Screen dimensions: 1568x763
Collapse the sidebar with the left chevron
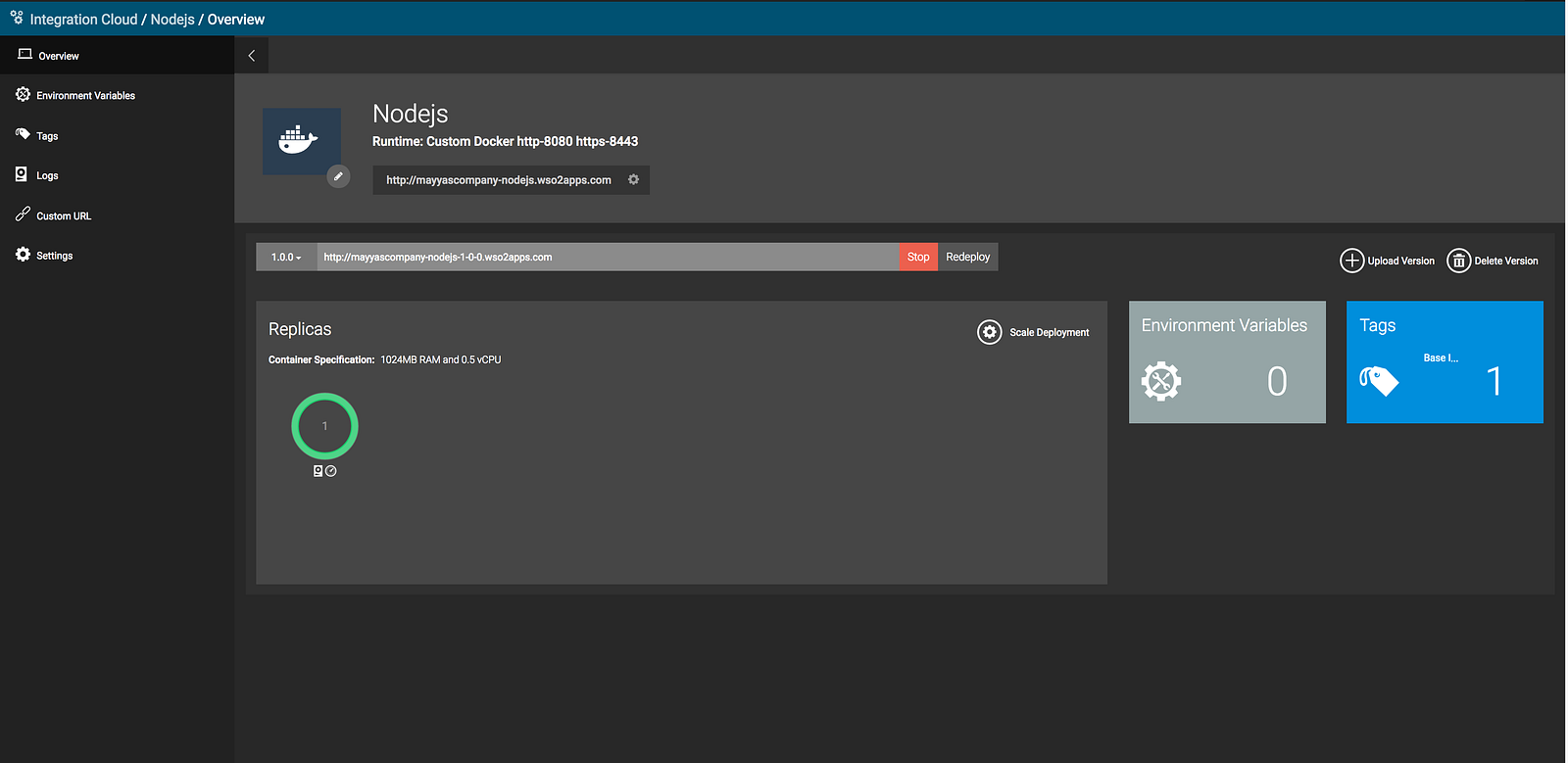252,56
